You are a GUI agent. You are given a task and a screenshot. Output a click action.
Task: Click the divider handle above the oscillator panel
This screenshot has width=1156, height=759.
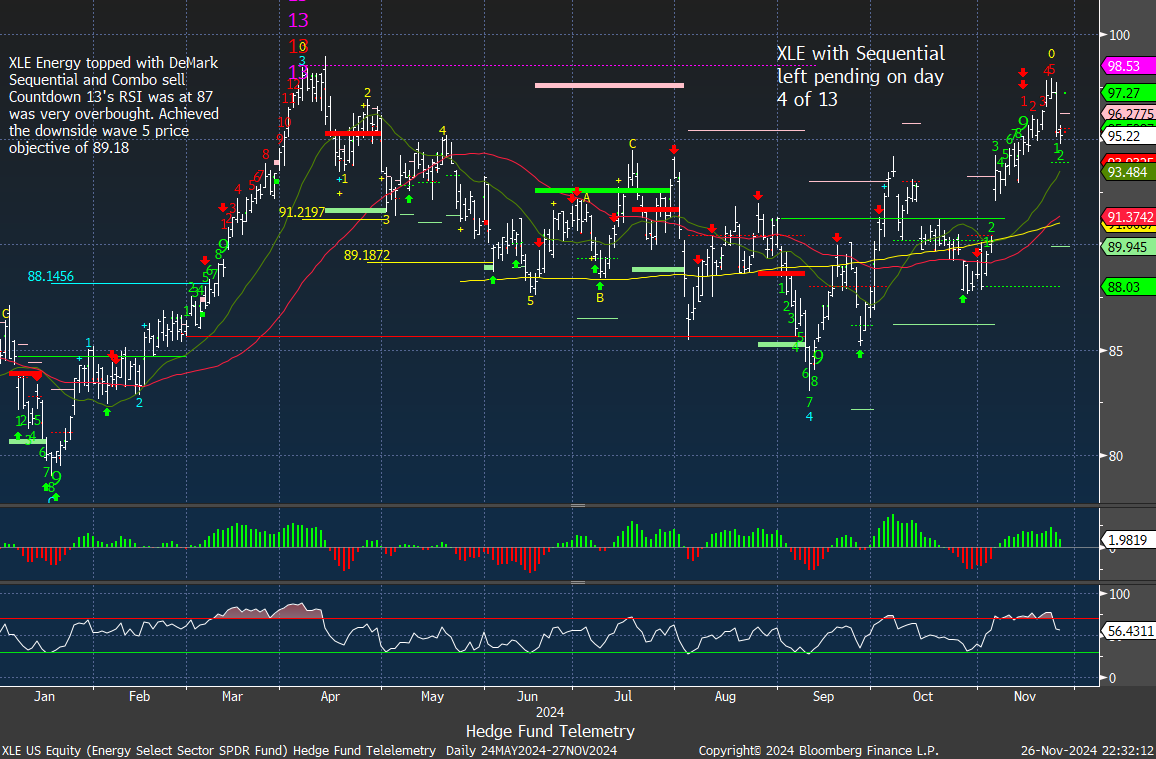tap(577, 506)
